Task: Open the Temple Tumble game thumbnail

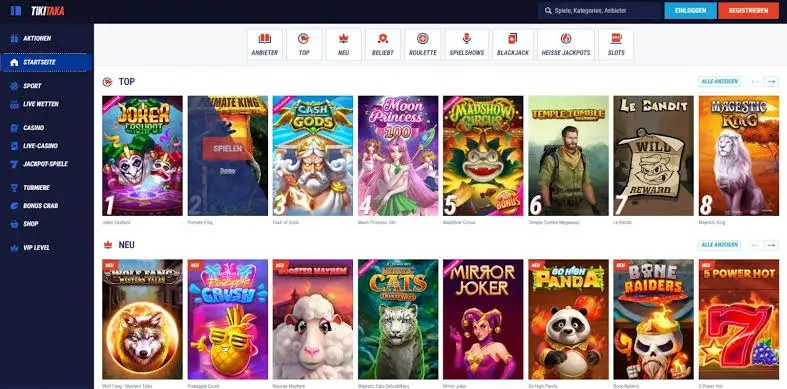Action: click(x=568, y=156)
